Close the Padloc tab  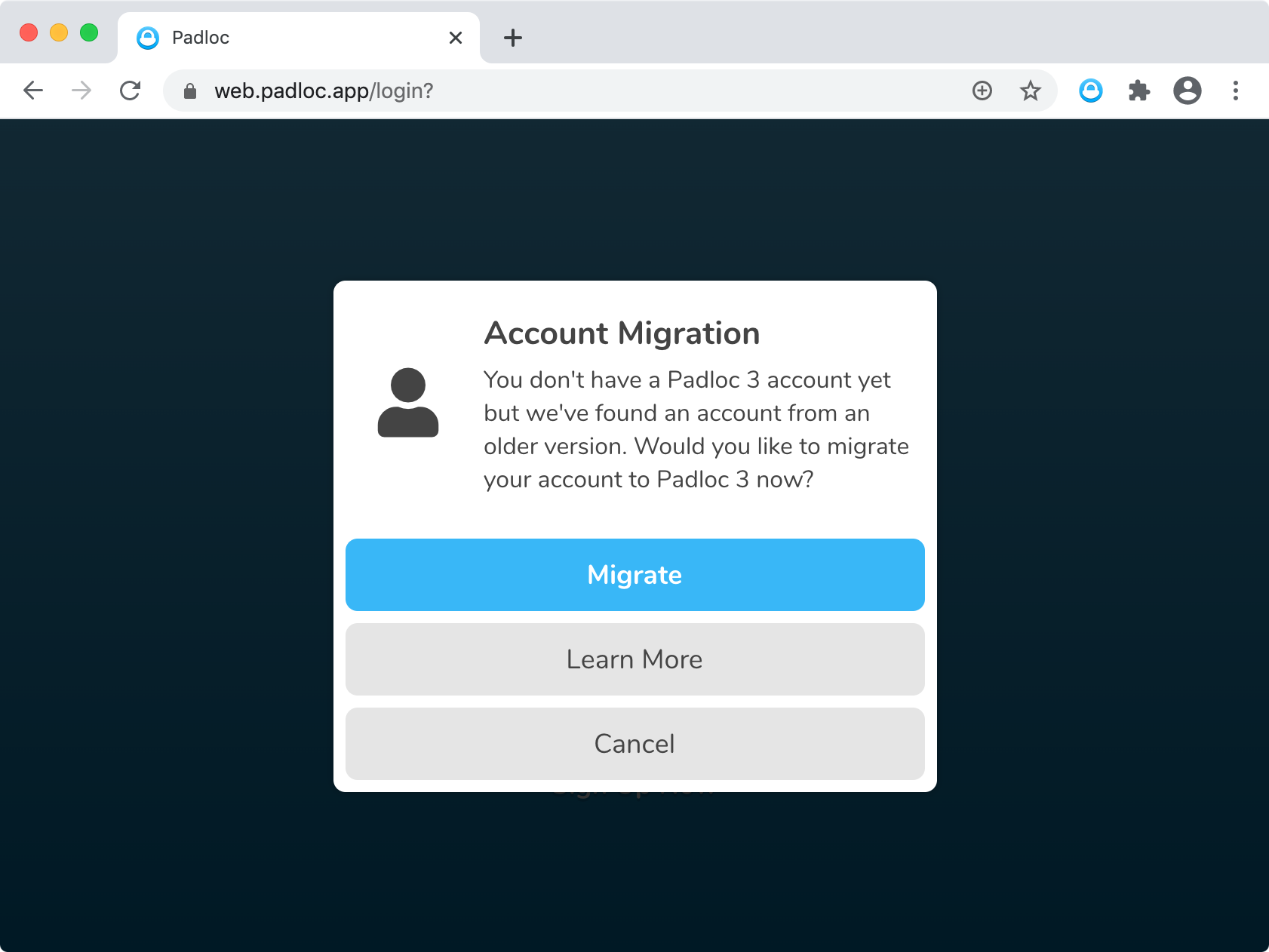pyautogui.click(x=455, y=38)
